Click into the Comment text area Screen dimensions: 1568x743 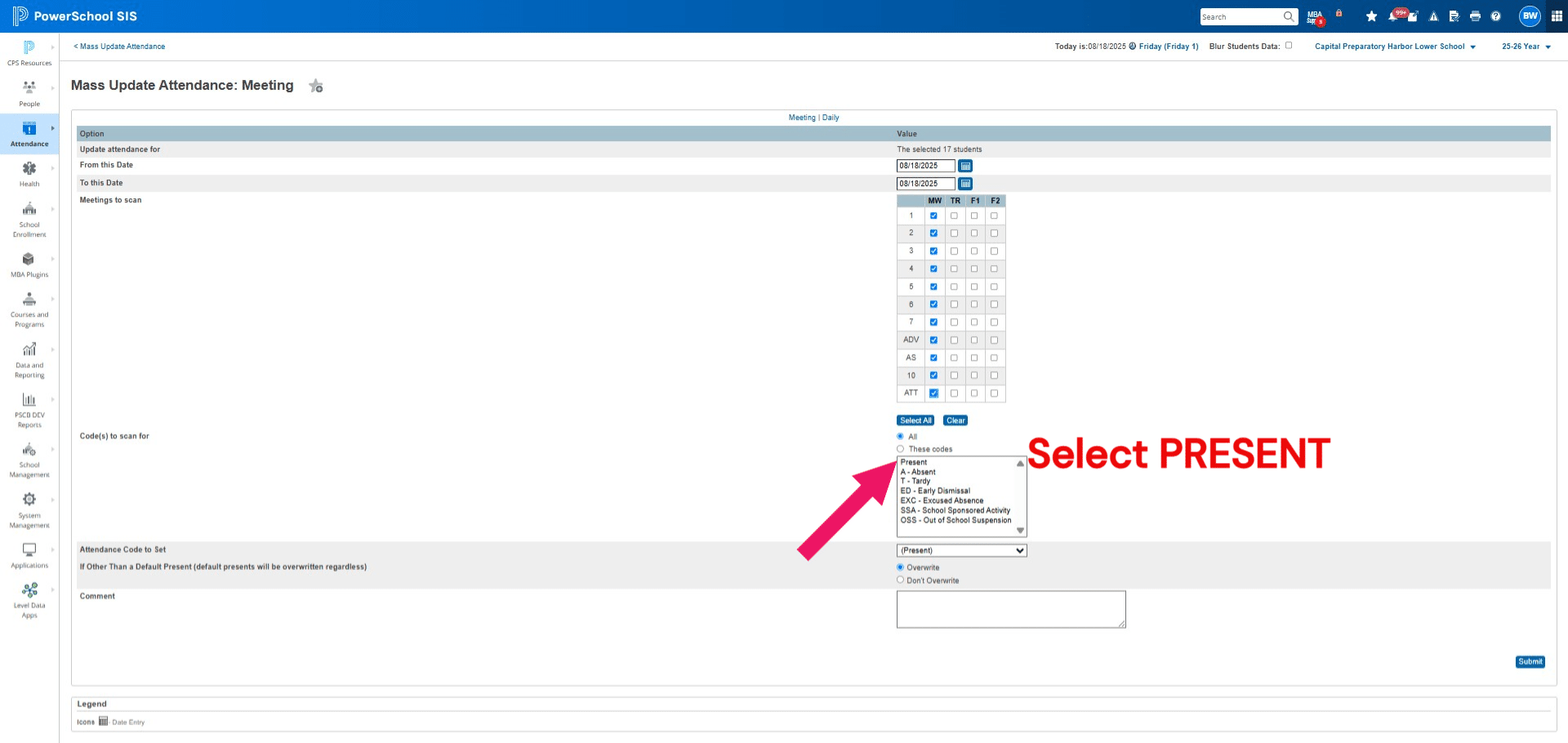[x=1011, y=610]
